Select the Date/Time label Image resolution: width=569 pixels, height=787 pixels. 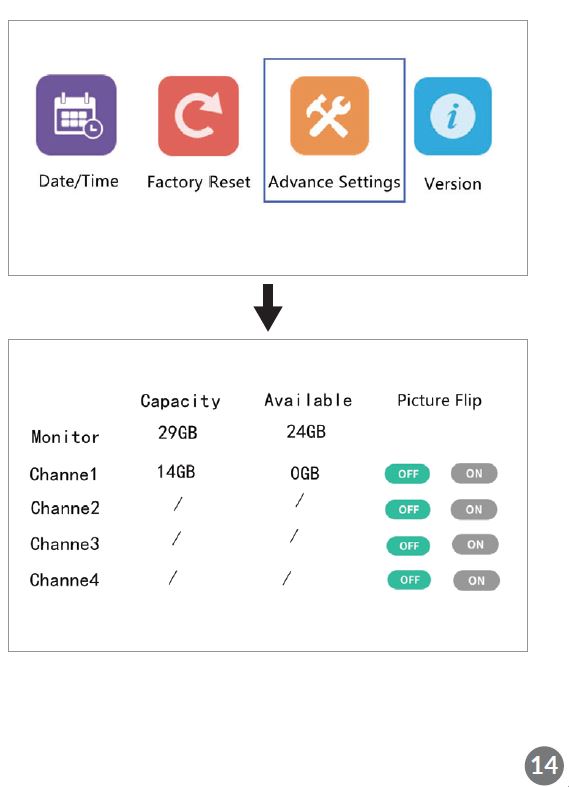[x=79, y=181]
